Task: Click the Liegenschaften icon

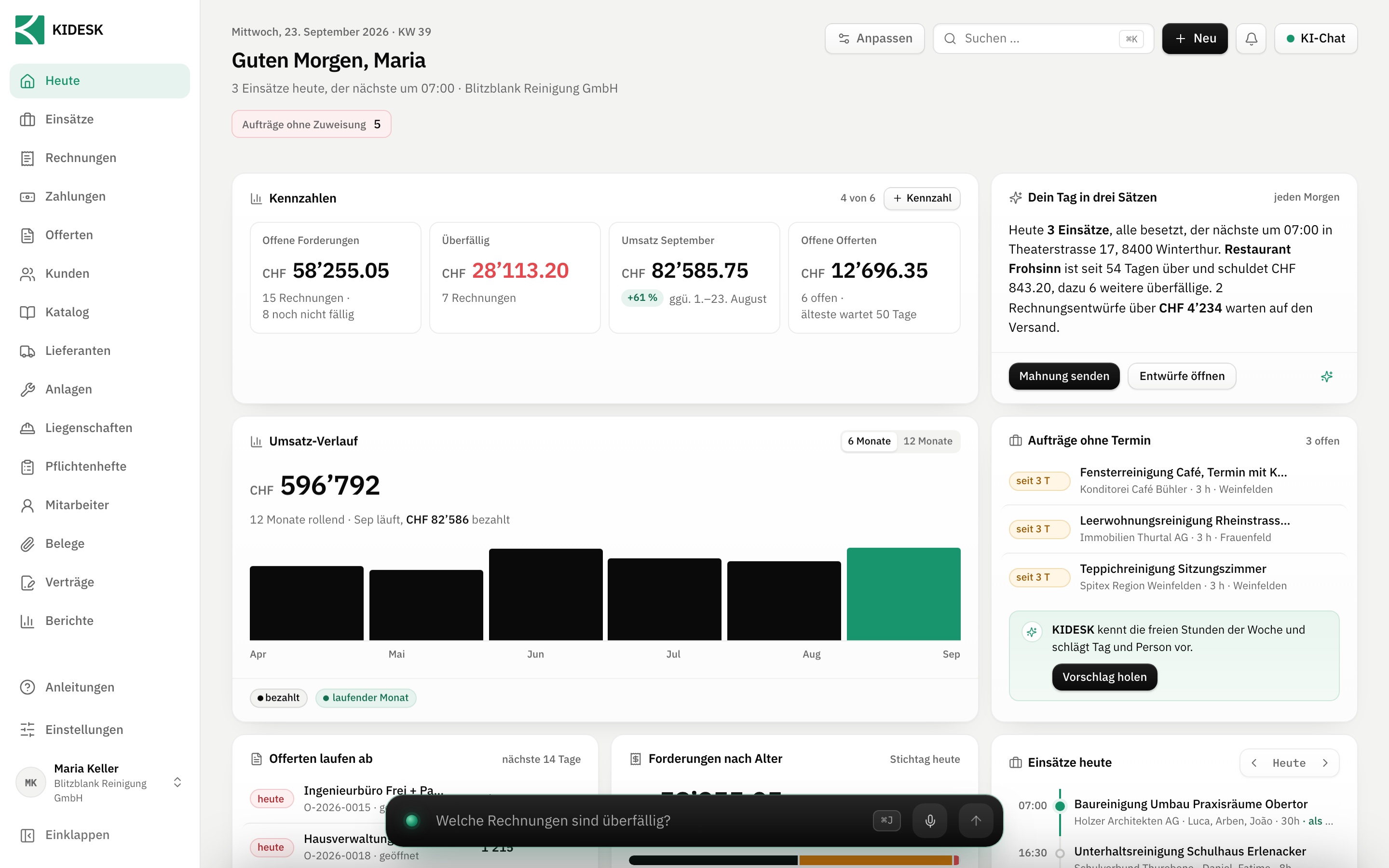Action: click(x=27, y=428)
